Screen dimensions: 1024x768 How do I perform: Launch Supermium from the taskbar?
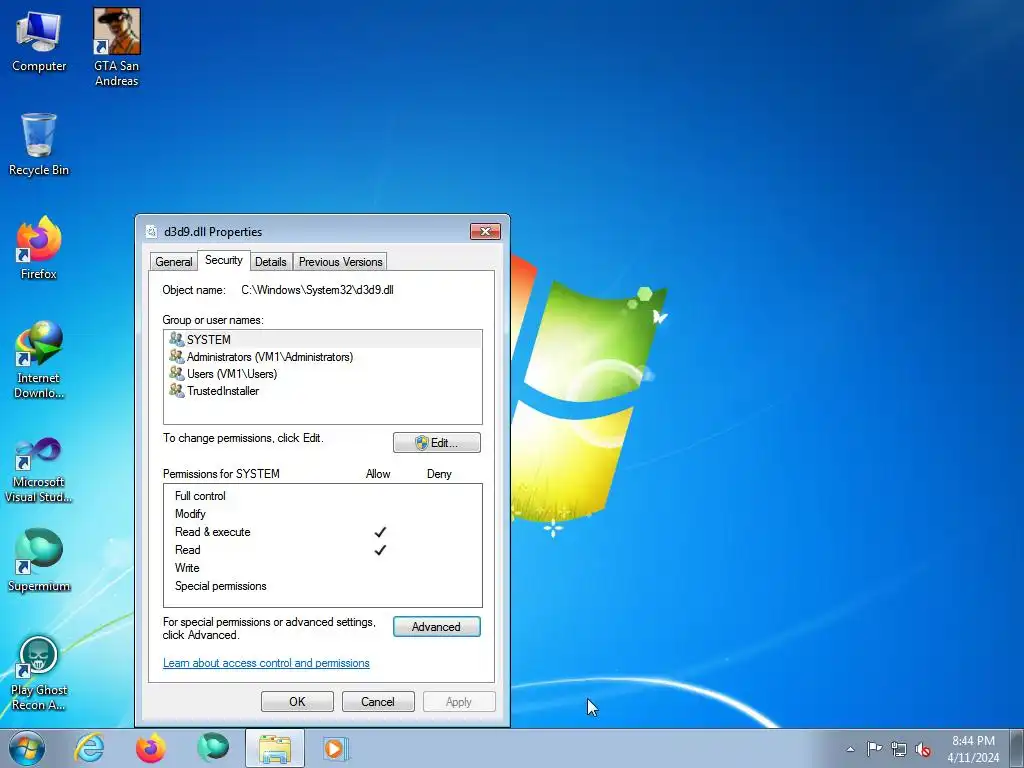click(x=213, y=748)
